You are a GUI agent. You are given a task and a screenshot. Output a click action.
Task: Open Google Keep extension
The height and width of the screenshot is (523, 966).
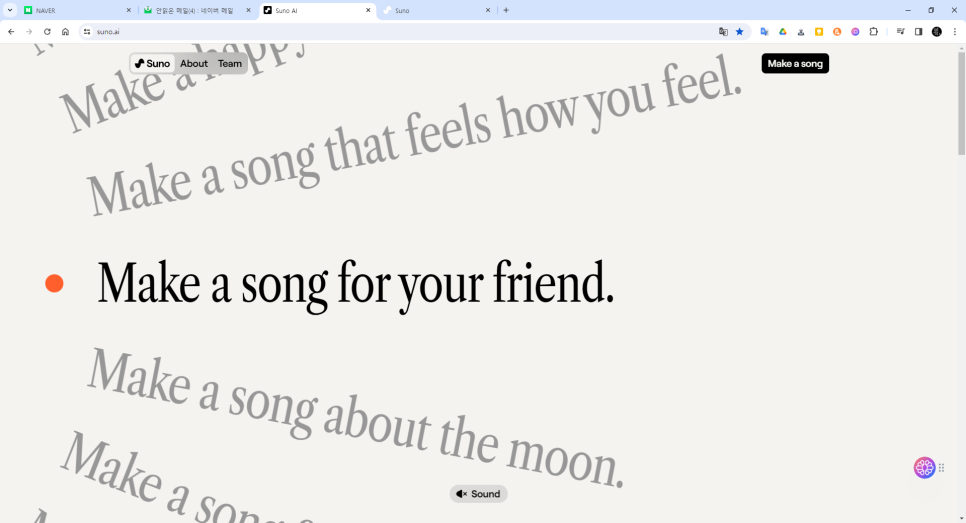tap(819, 31)
